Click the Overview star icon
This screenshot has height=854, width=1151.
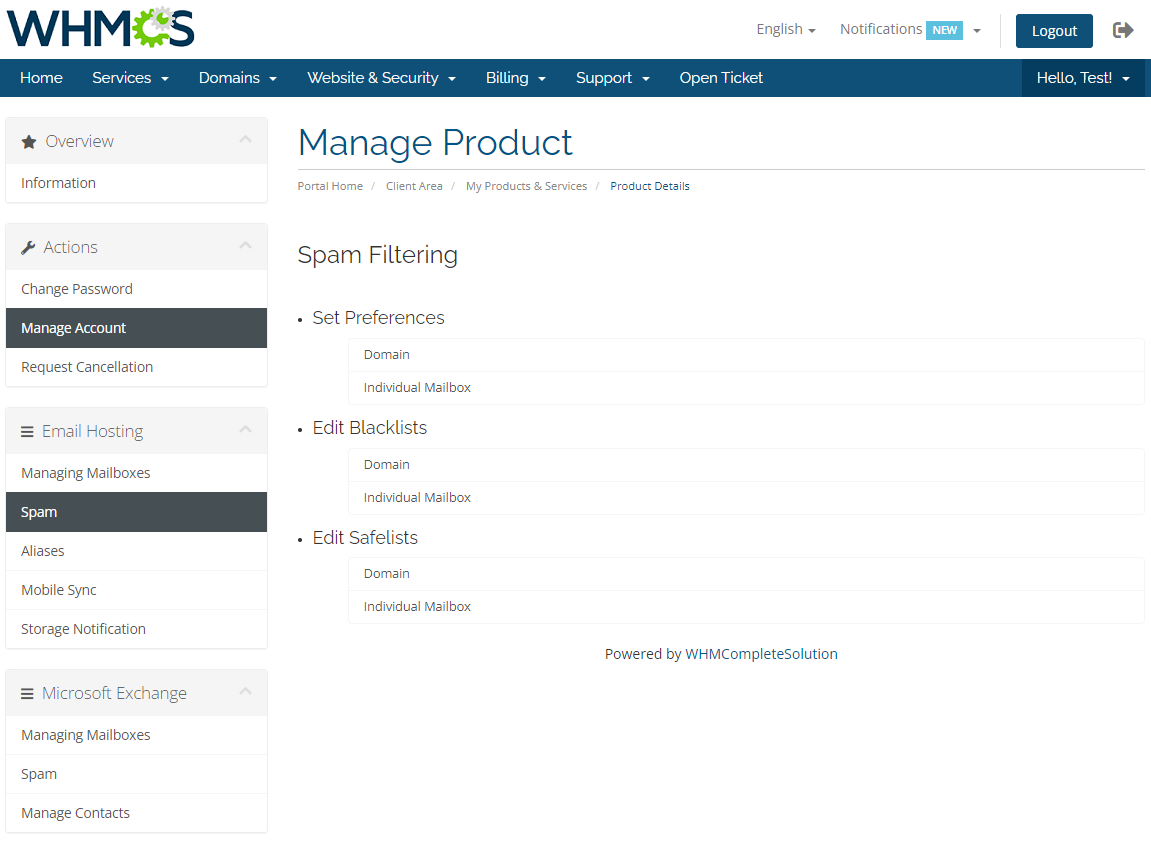[x=29, y=142]
